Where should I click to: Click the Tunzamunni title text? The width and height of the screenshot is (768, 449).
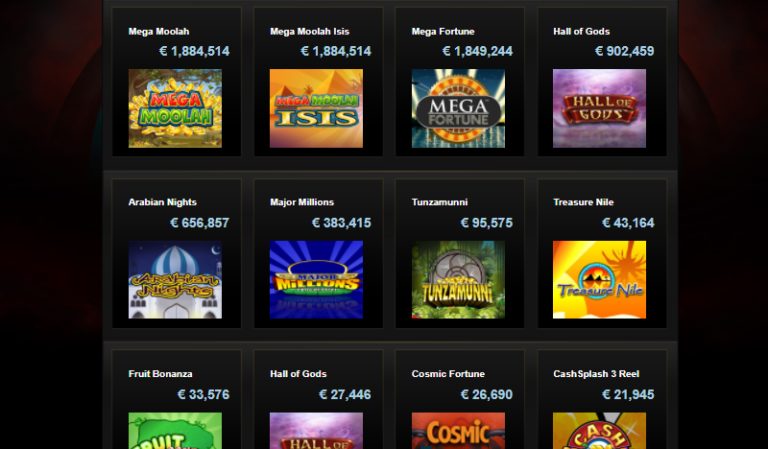[439, 202]
